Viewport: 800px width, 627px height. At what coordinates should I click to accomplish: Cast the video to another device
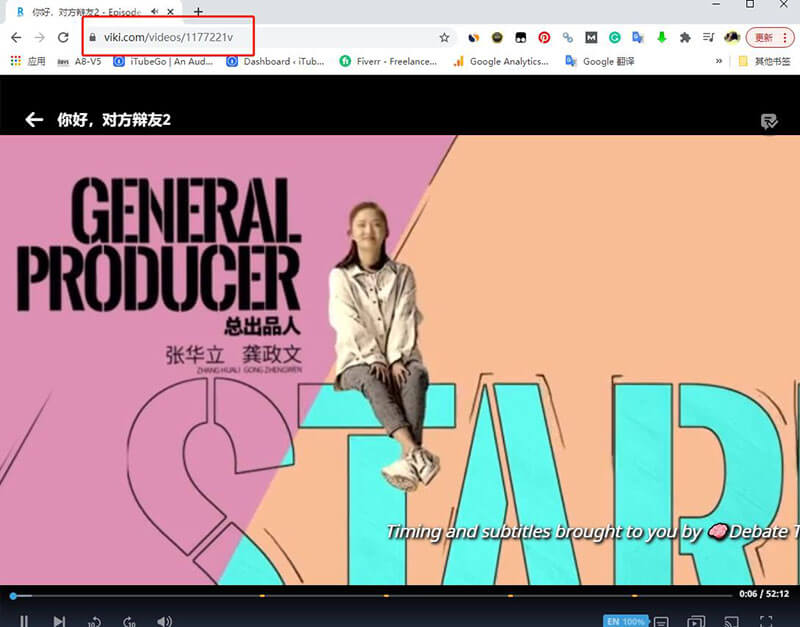(732, 621)
